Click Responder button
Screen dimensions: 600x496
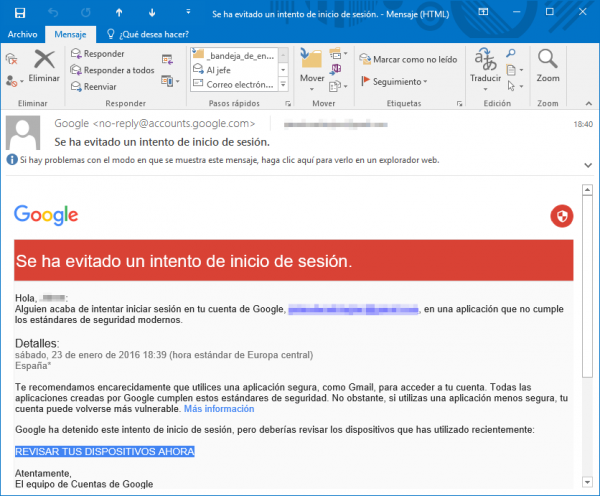tap(98, 54)
